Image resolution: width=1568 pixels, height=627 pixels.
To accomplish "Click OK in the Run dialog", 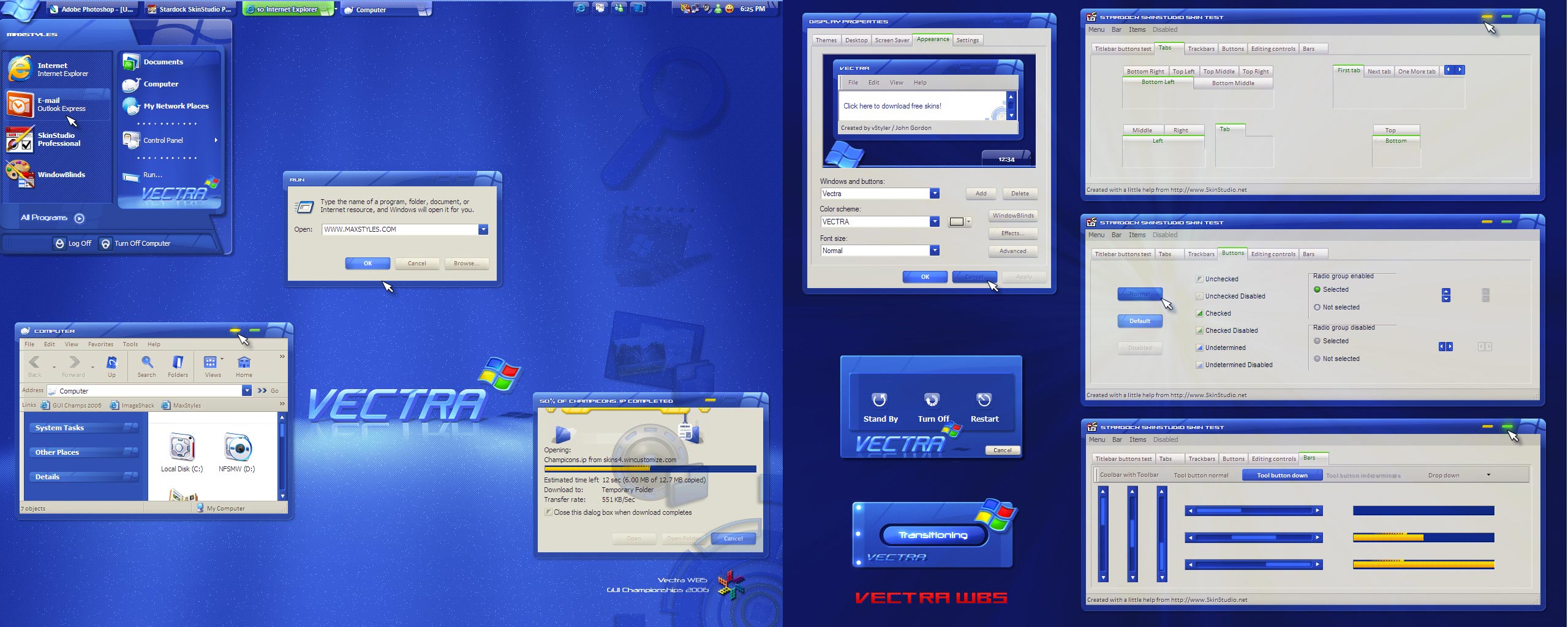I will pyautogui.click(x=367, y=264).
